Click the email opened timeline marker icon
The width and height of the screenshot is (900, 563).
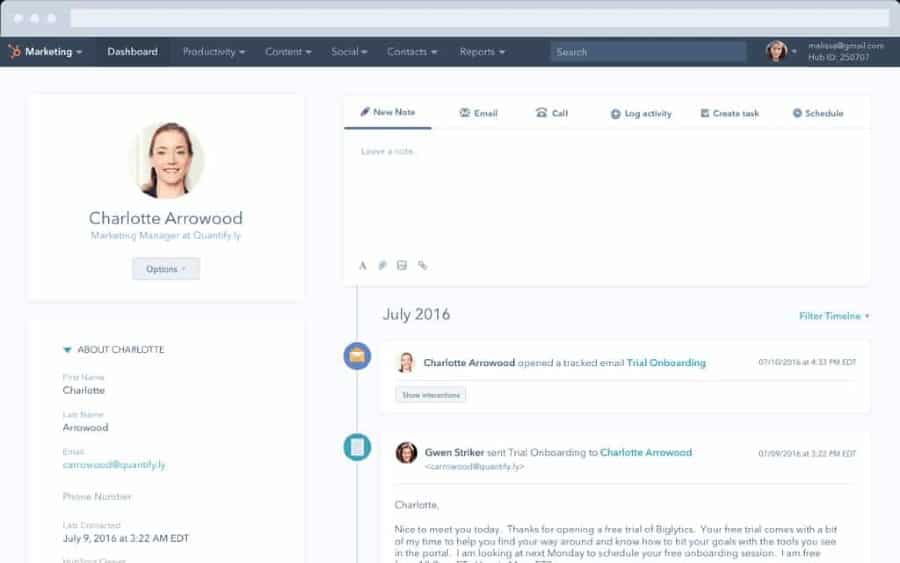(x=357, y=356)
